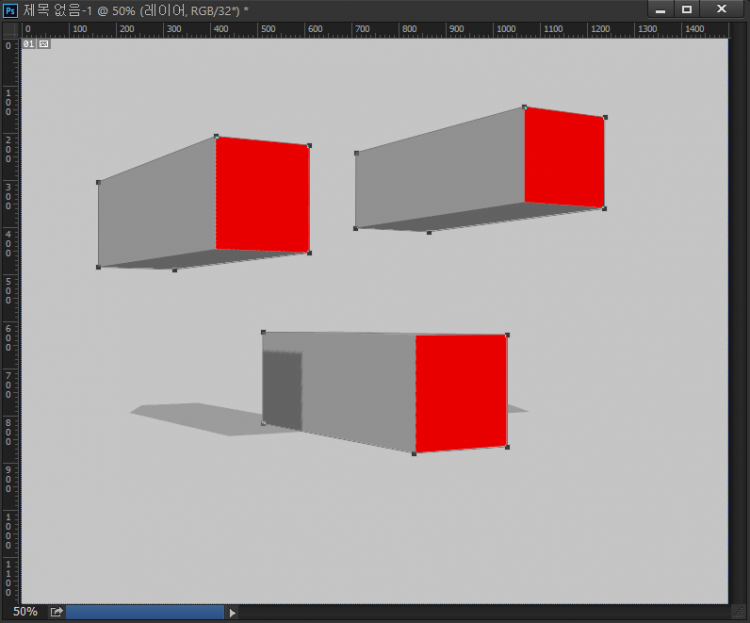The width and height of the screenshot is (750, 623).
Task: Open status bar options arrow menu
Action: pos(233,612)
